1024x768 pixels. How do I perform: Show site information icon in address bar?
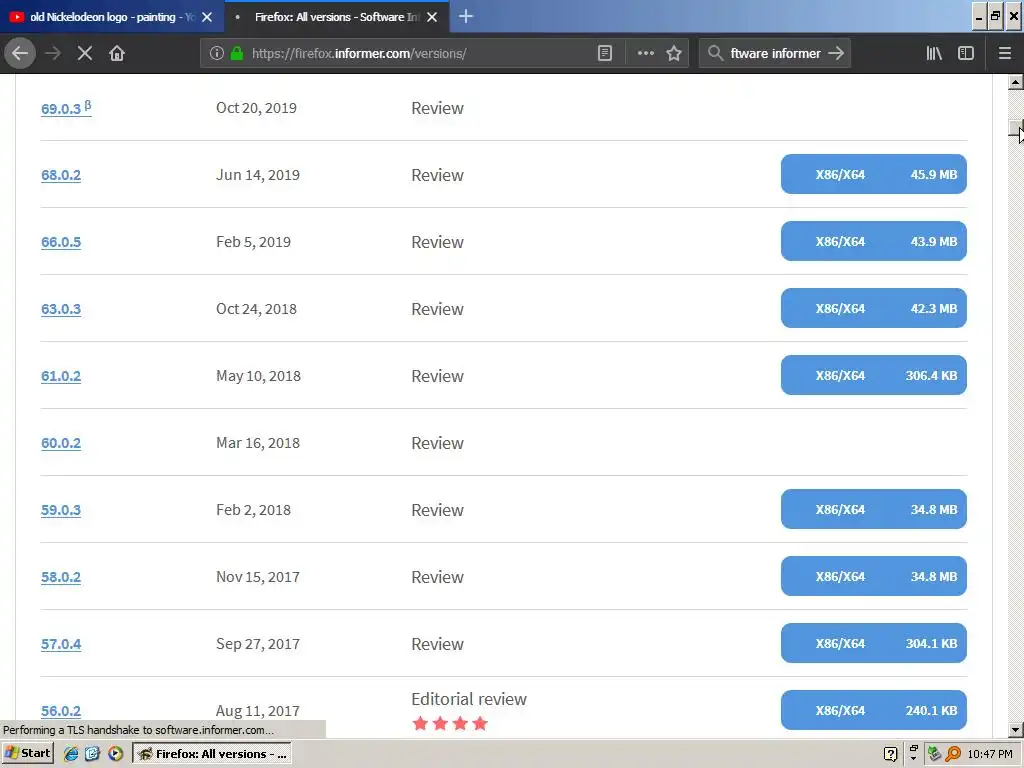pyautogui.click(x=217, y=54)
